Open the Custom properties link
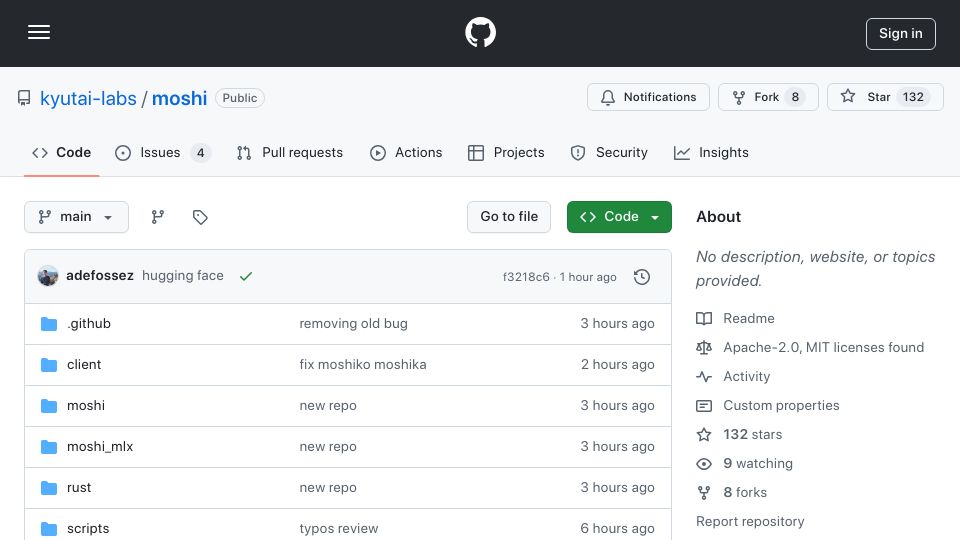 (x=781, y=405)
